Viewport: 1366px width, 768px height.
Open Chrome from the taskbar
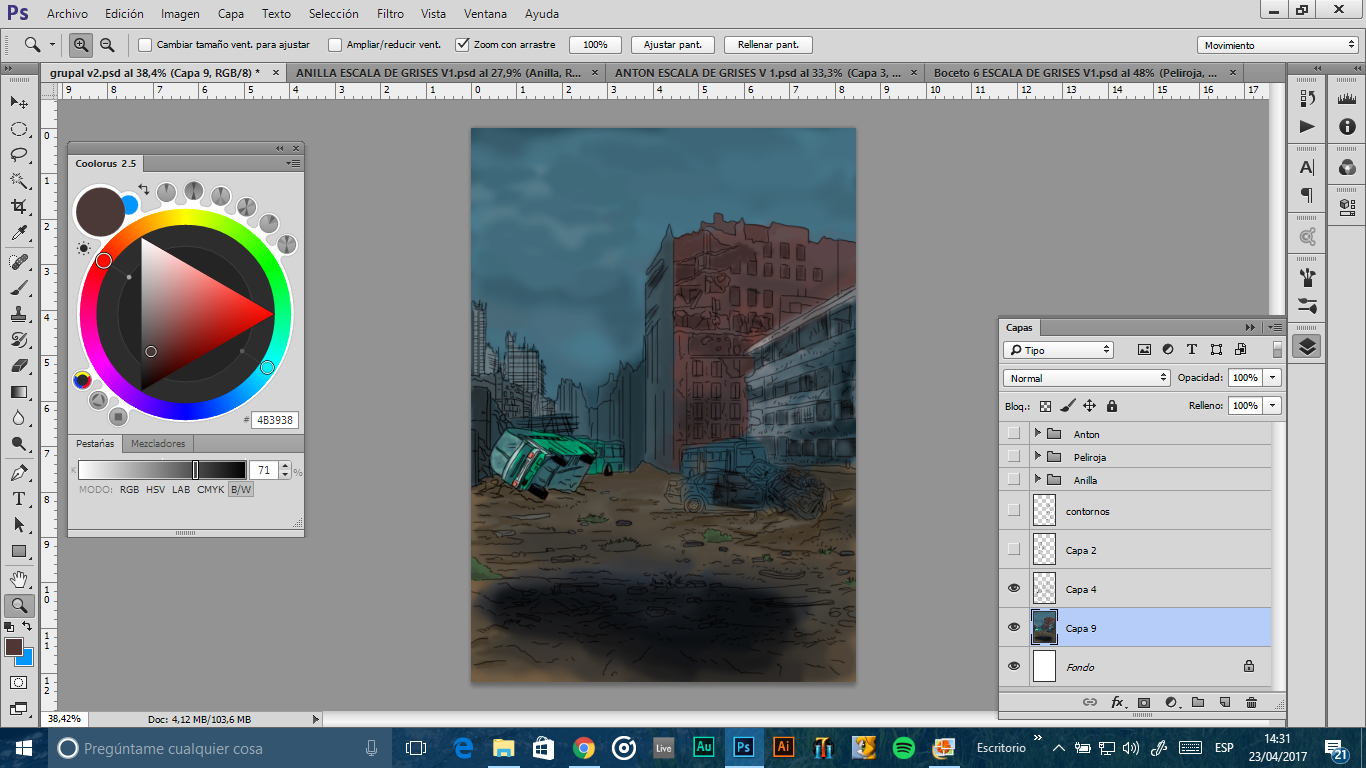[584, 747]
